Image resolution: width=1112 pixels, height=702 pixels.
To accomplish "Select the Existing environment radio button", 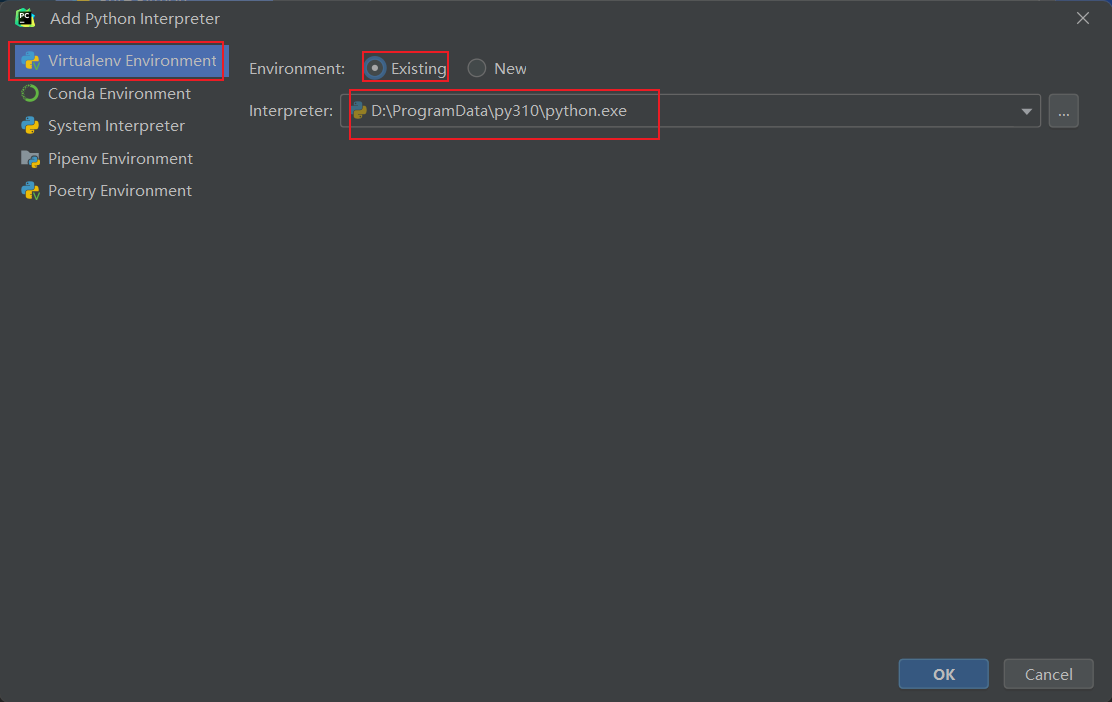I will [x=375, y=68].
